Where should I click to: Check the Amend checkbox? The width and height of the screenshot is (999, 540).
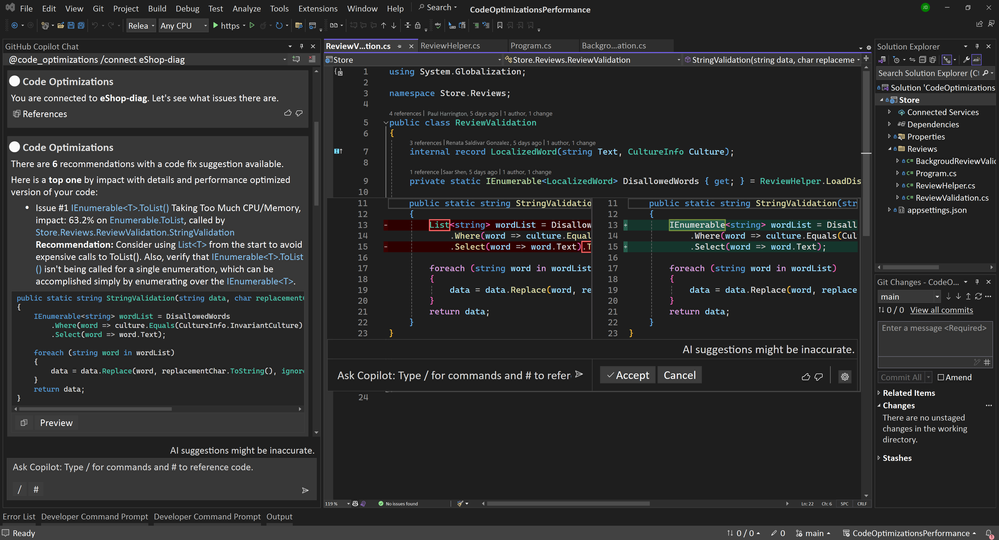point(941,377)
